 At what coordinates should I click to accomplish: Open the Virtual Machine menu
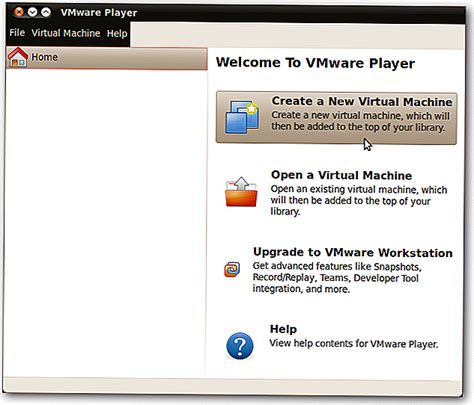pyautogui.click(x=66, y=33)
